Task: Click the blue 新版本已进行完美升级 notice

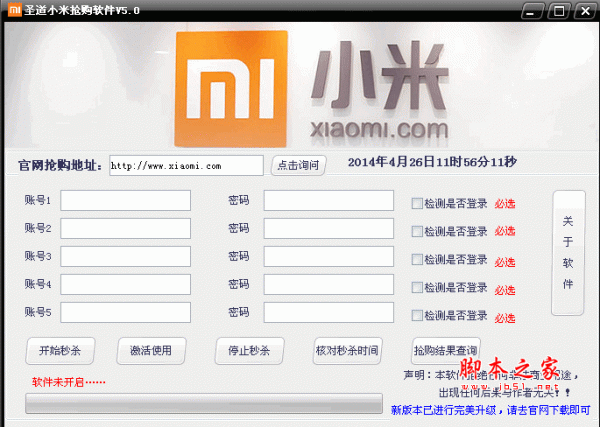Action: (x=490, y=410)
